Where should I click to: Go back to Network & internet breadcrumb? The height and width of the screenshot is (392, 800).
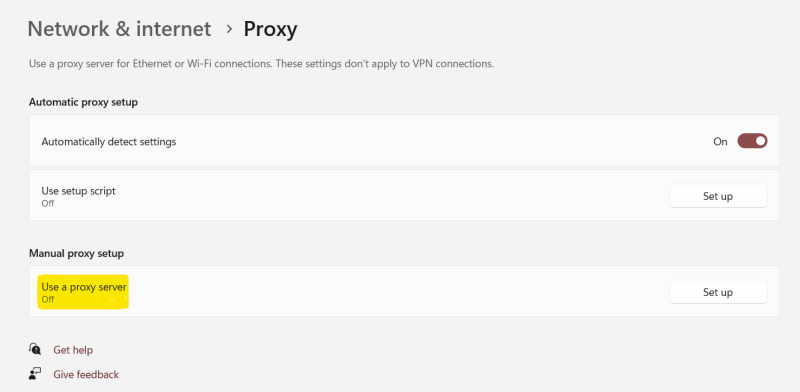click(119, 29)
